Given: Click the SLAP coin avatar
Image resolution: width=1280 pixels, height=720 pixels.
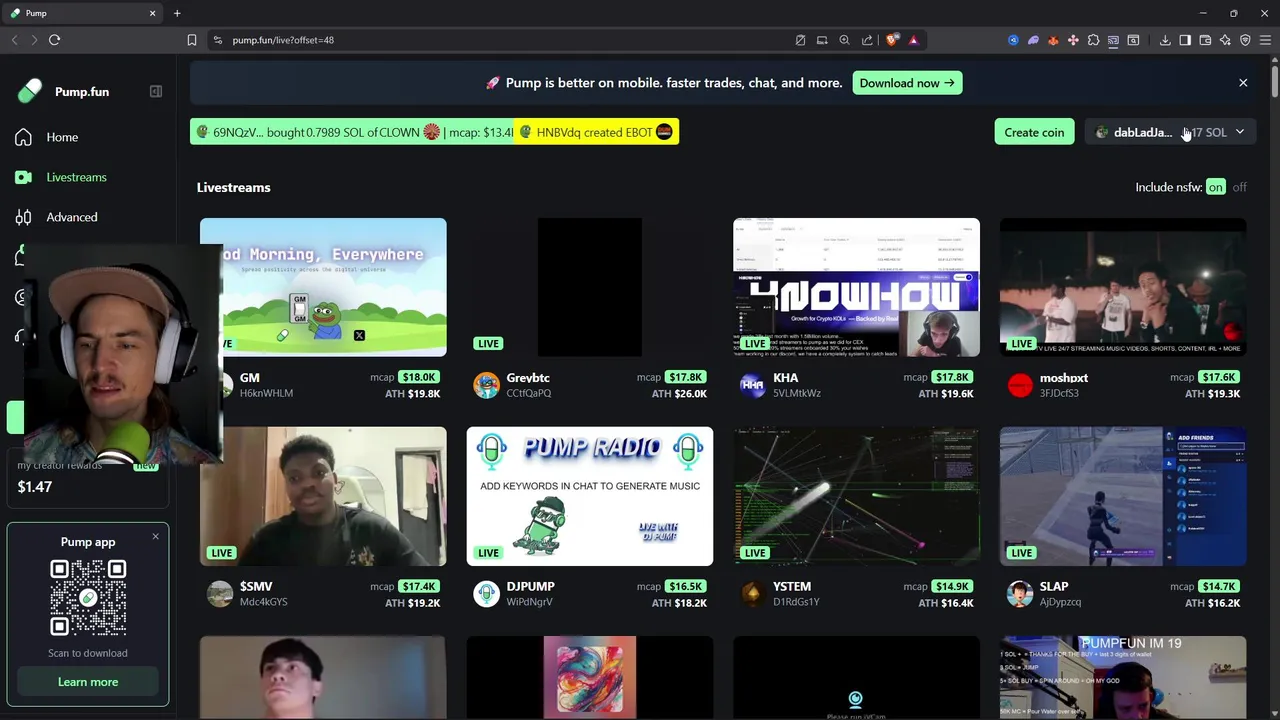Looking at the screenshot, I should pos(1020,594).
